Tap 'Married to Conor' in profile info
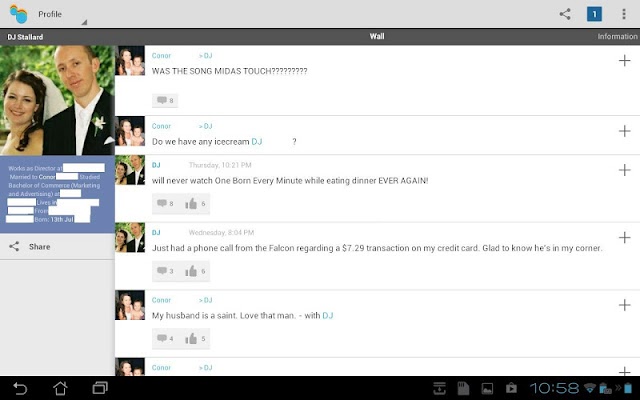 pyautogui.click(x=32, y=177)
